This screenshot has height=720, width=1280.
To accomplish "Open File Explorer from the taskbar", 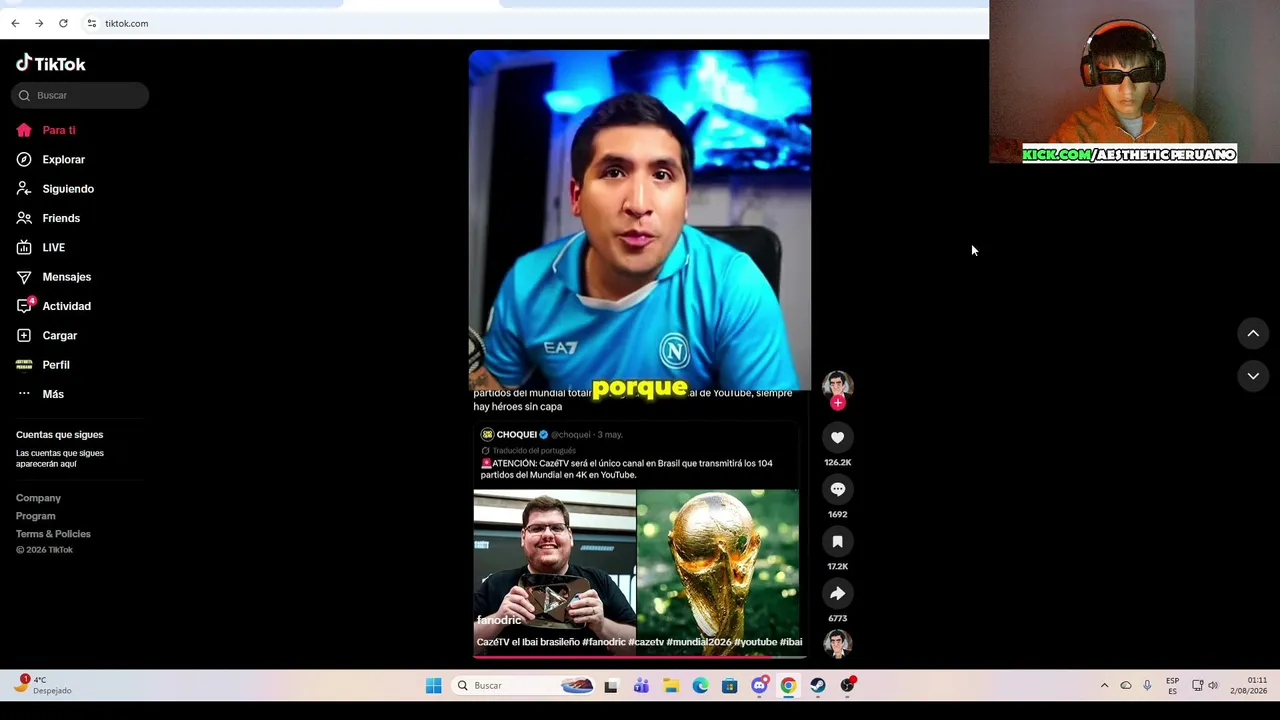I will [671, 686].
